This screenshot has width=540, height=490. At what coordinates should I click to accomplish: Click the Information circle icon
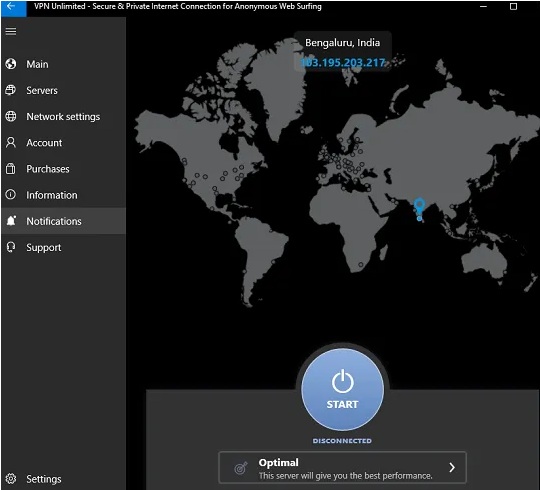click(x=11, y=195)
